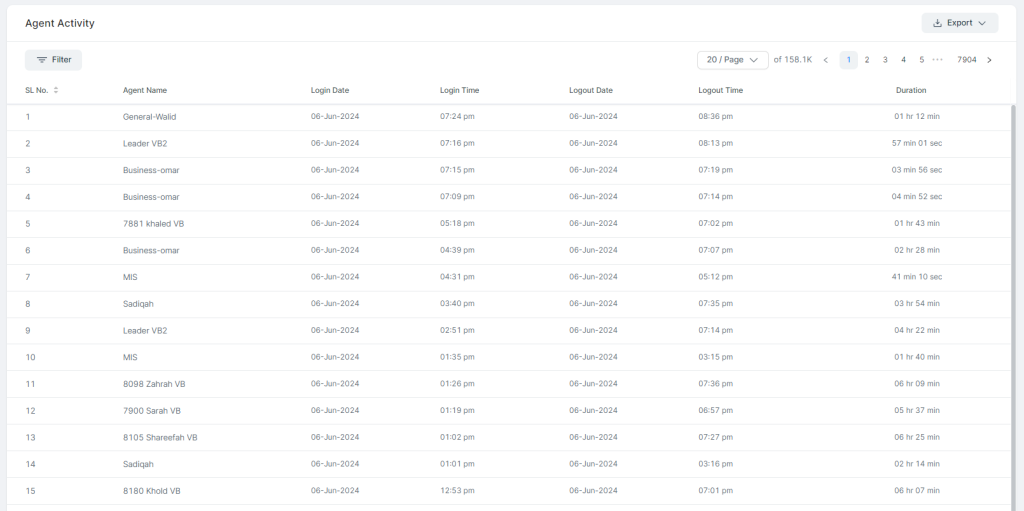Viewport: 1024px width, 511px height.
Task: Select current page 1 button
Action: (x=848, y=60)
